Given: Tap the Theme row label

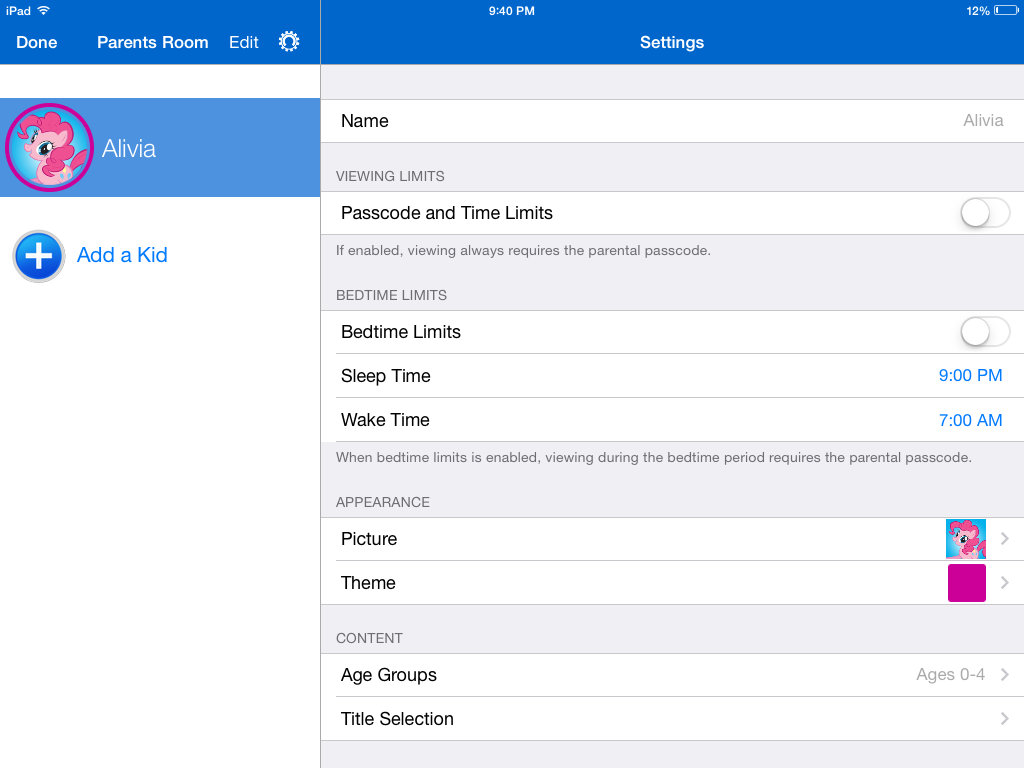Looking at the screenshot, I should (x=368, y=583).
